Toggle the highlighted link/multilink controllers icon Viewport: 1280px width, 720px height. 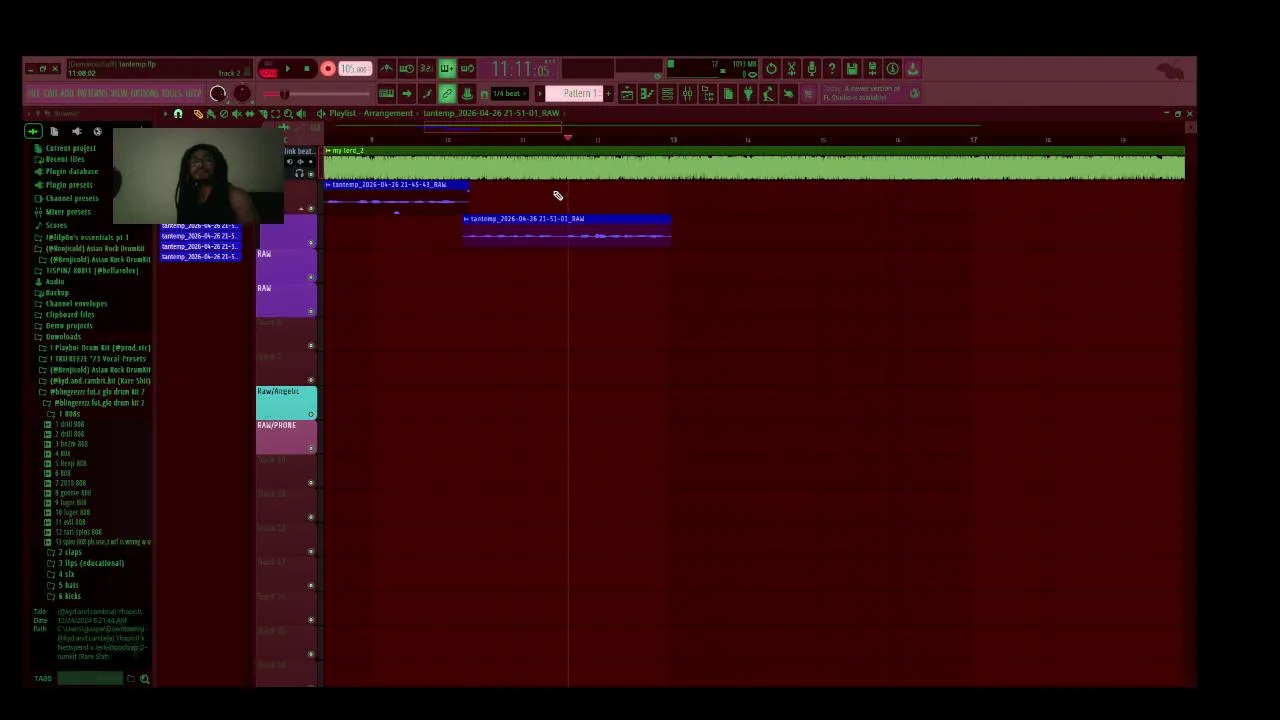coord(446,94)
